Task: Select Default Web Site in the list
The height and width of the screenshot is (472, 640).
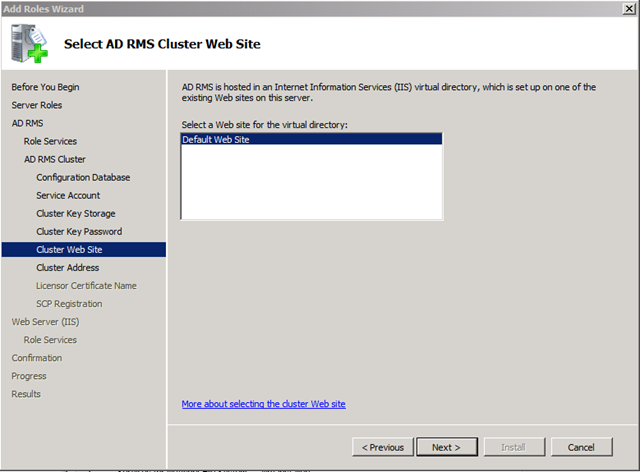Action: pyautogui.click(x=311, y=139)
